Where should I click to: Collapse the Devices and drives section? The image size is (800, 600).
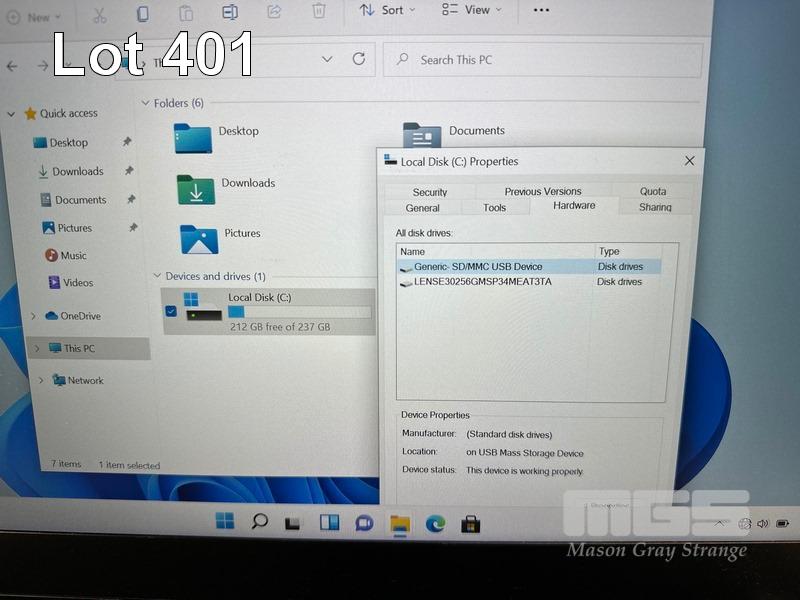(156, 276)
